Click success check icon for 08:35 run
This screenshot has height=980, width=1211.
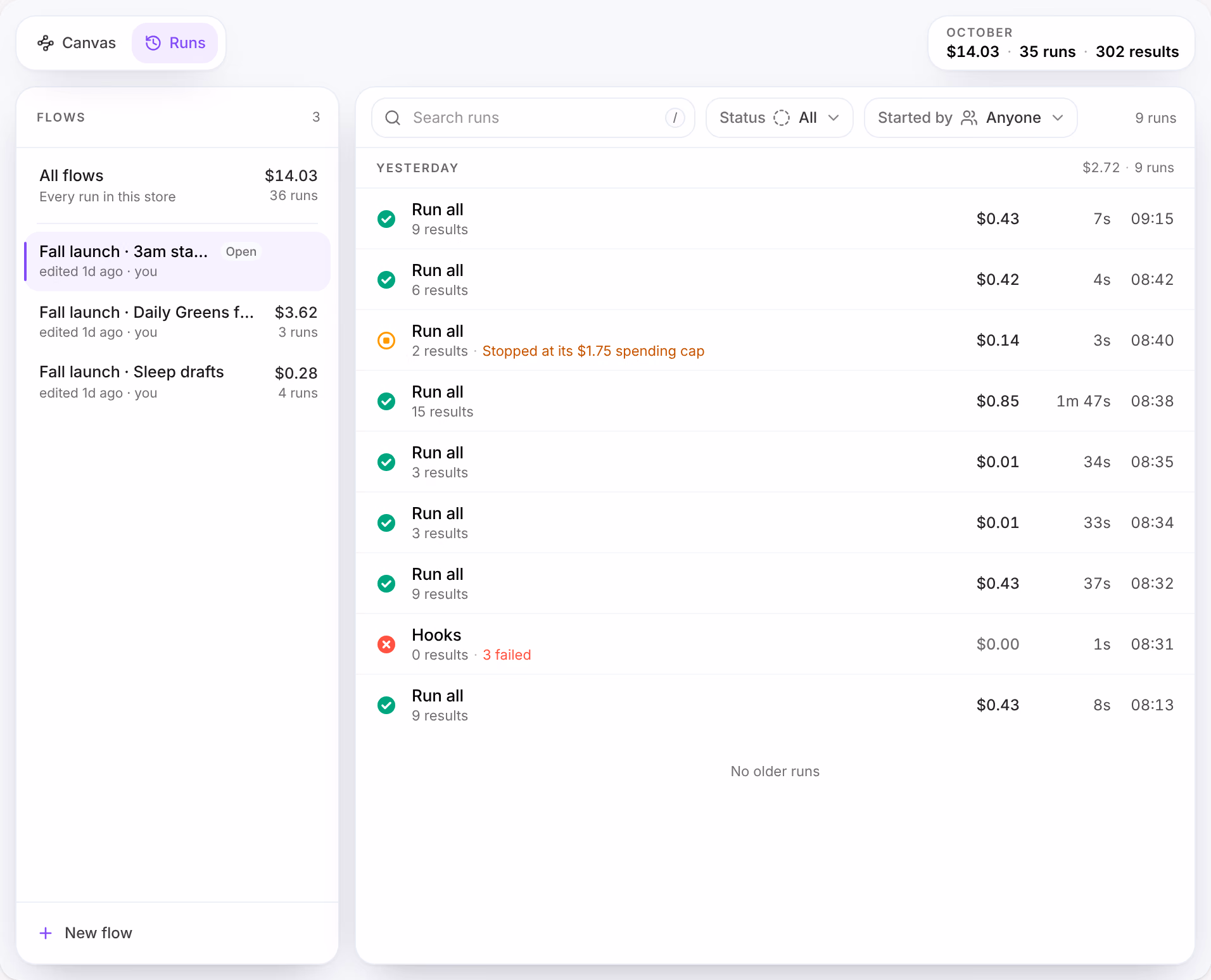(x=386, y=462)
